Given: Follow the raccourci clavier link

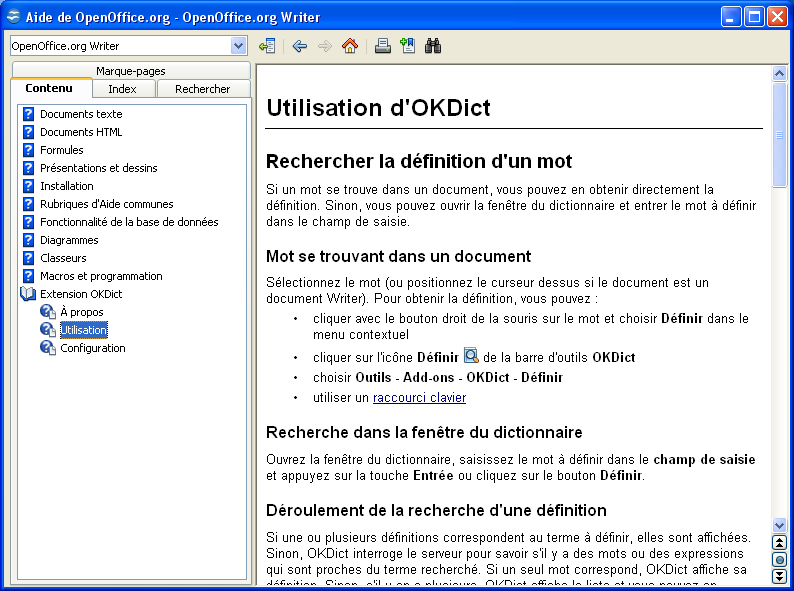Looking at the screenshot, I should [419, 398].
